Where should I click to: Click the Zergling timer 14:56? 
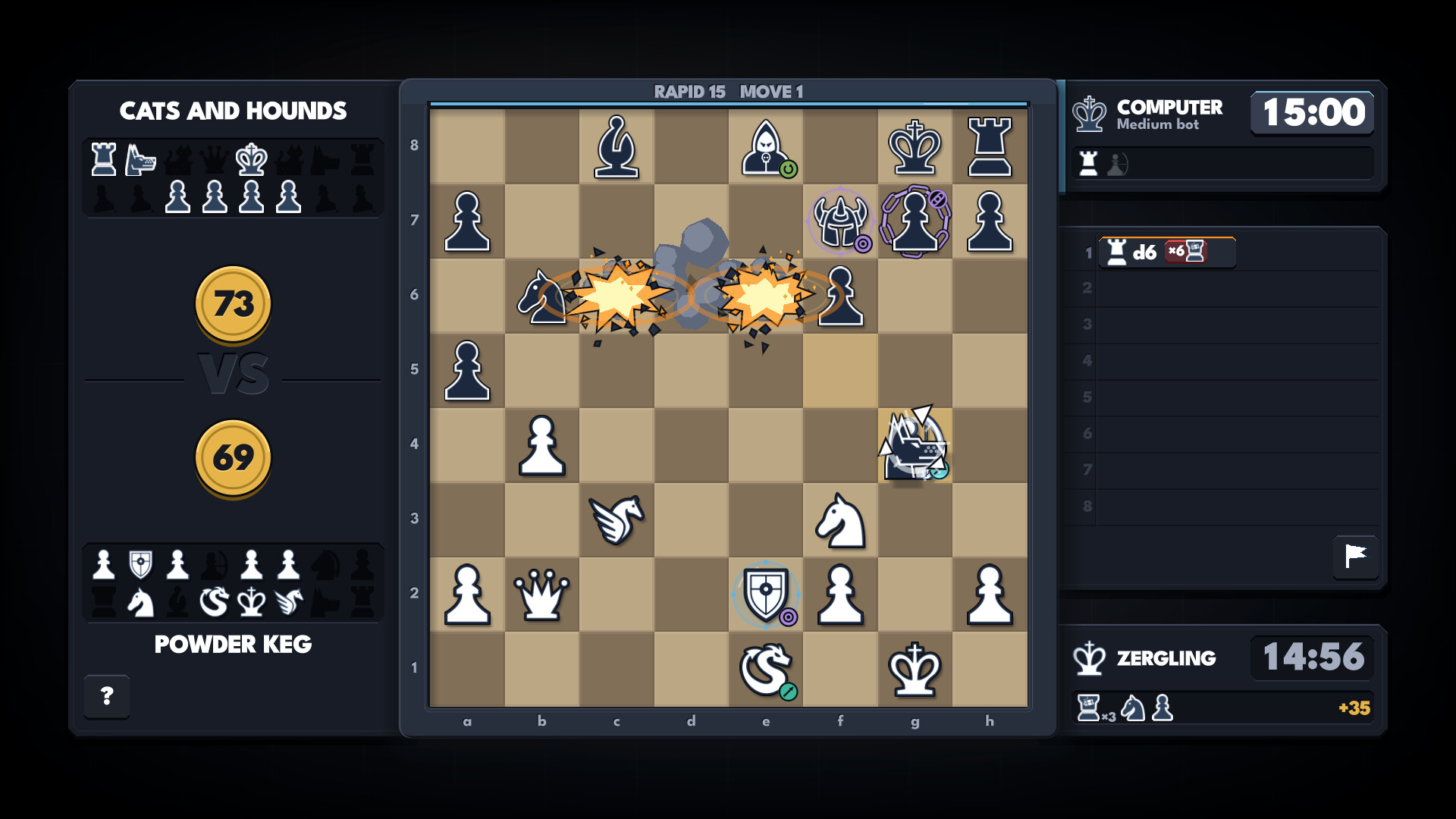[1313, 657]
